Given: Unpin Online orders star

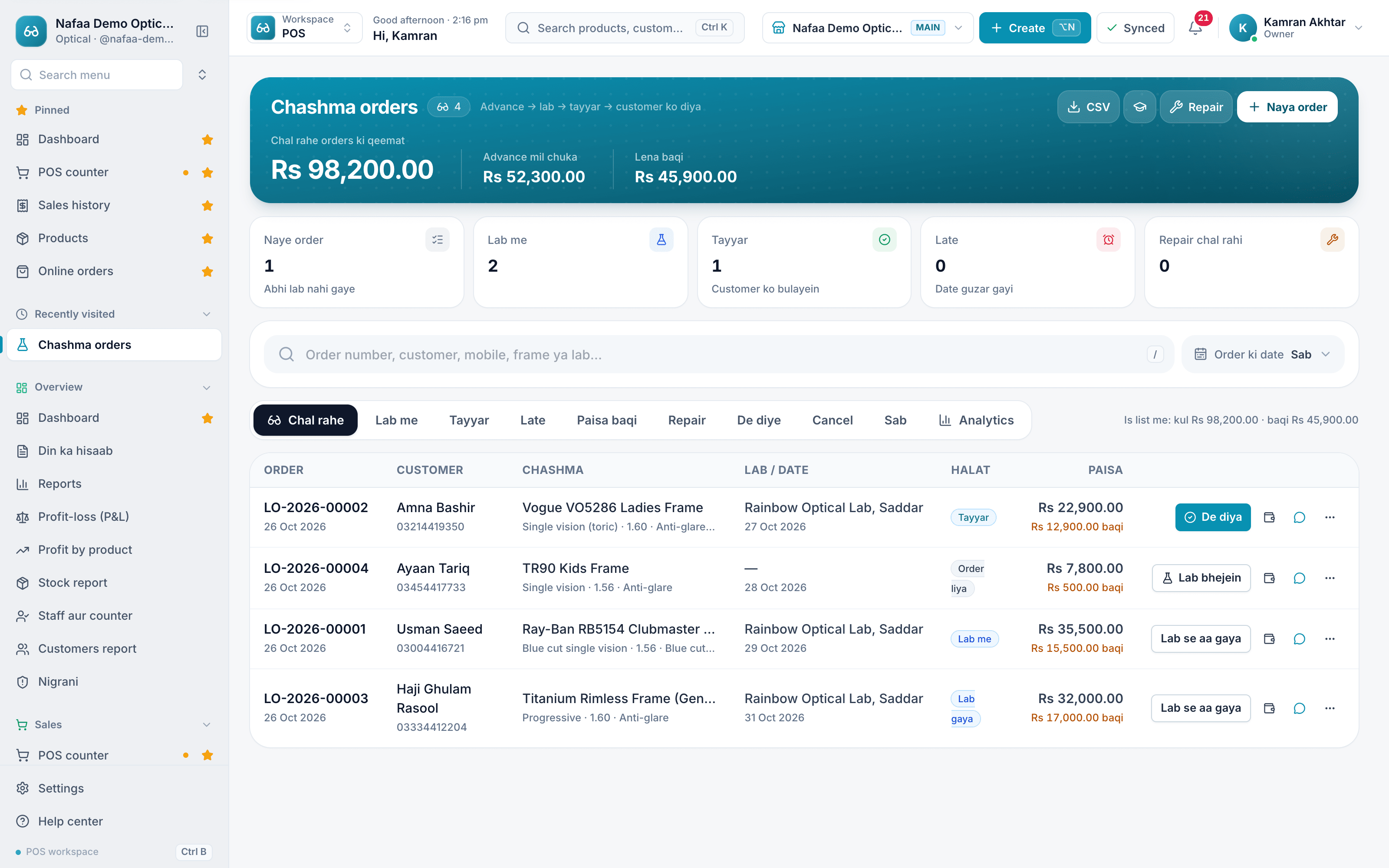Looking at the screenshot, I should coord(207,272).
